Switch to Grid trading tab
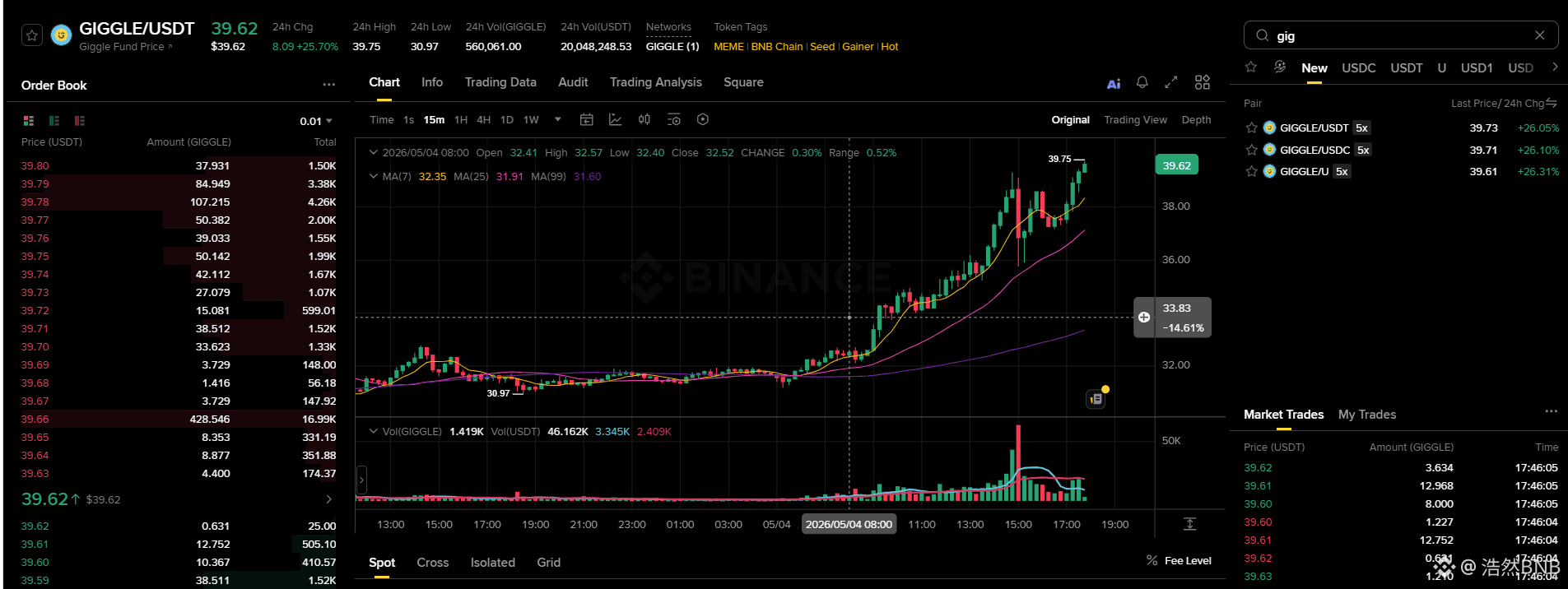 point(549,563)
